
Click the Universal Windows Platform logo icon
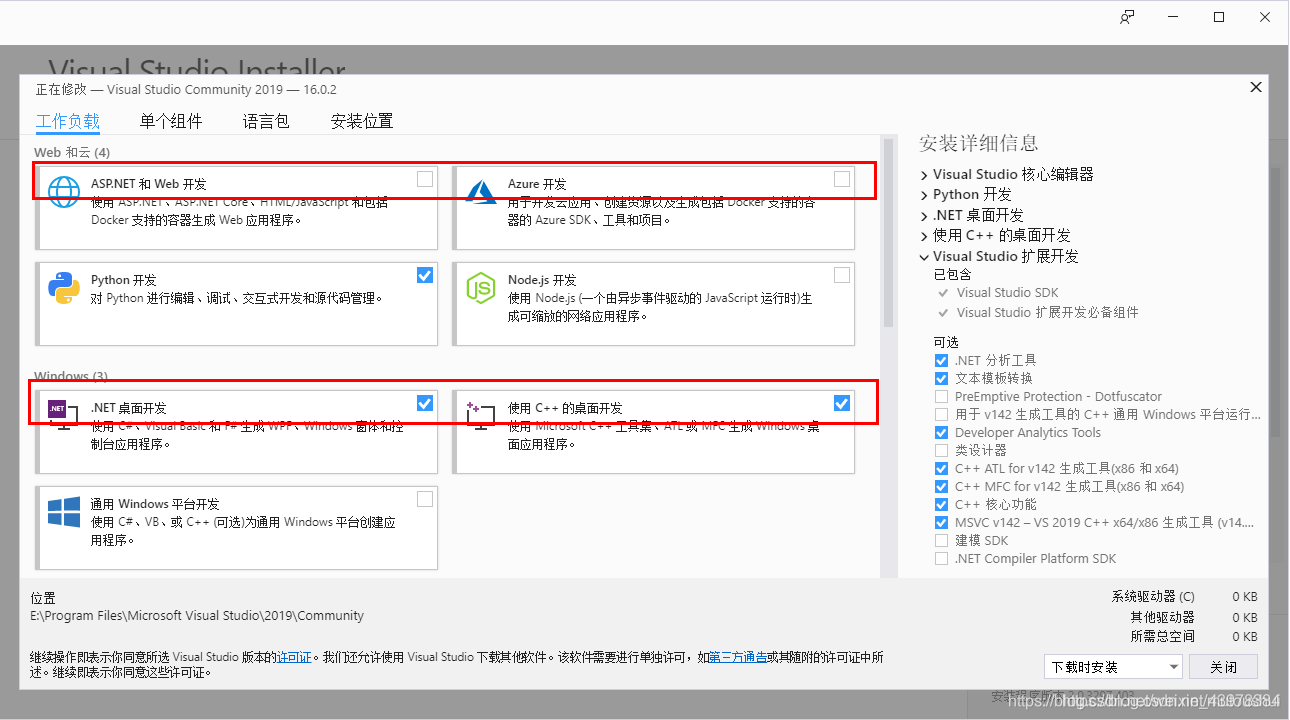(x=64, y=511)
